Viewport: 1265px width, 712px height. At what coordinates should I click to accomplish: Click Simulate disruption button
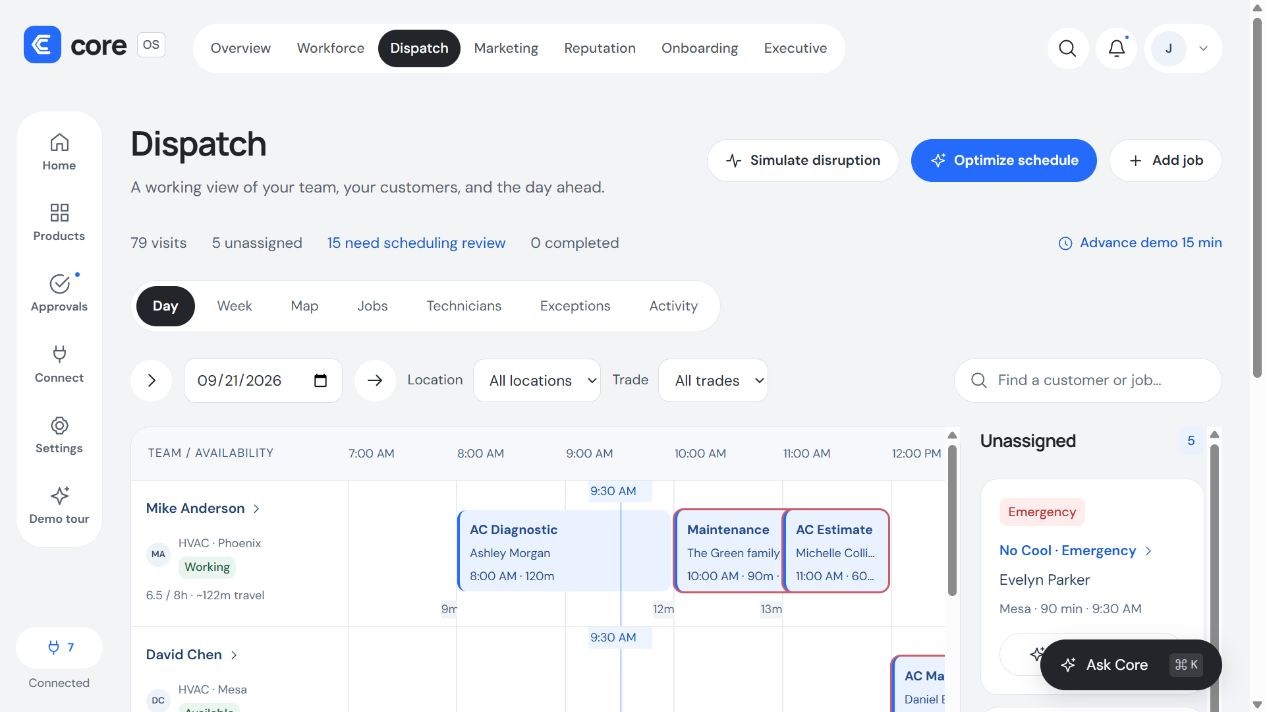click(x=803, y=160)
